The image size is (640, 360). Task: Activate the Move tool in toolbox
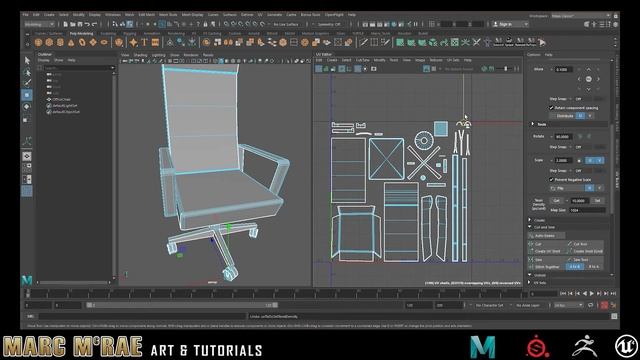pos(27,95)
